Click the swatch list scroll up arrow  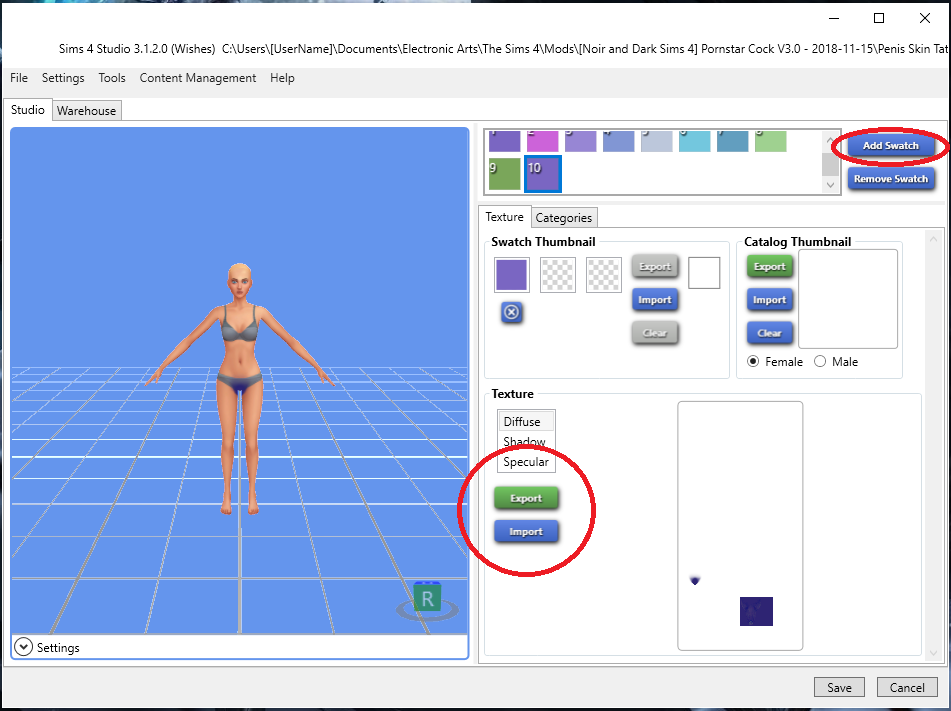(830, 139)
